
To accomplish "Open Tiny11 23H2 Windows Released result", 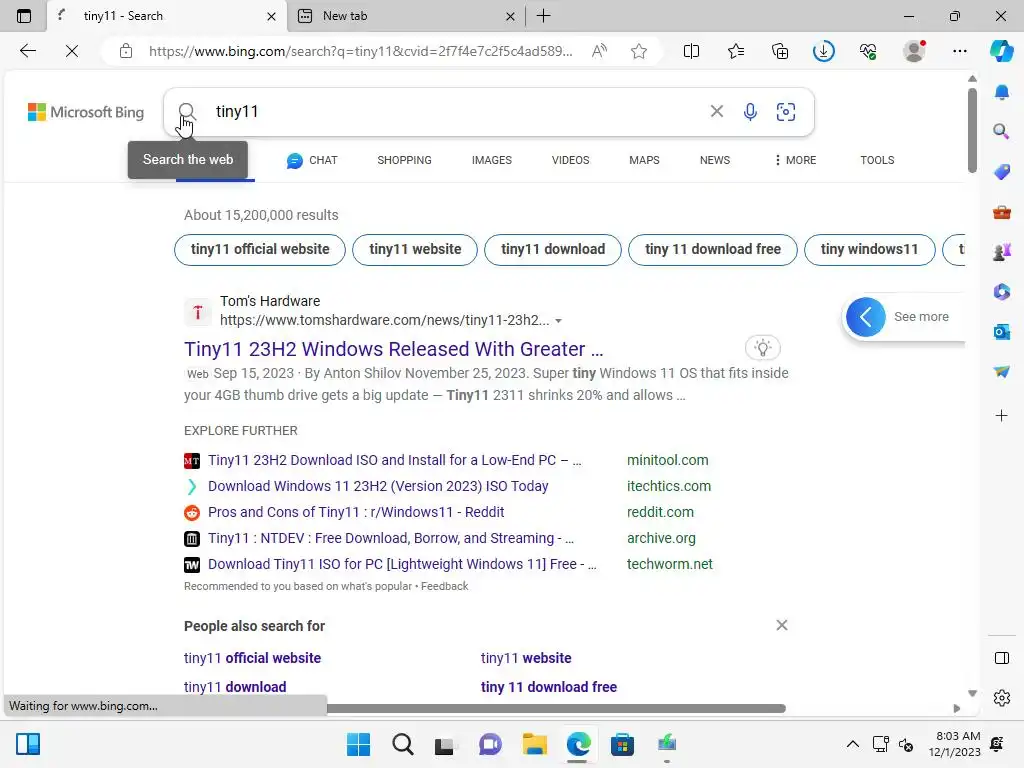I will [x=394, y=349].
